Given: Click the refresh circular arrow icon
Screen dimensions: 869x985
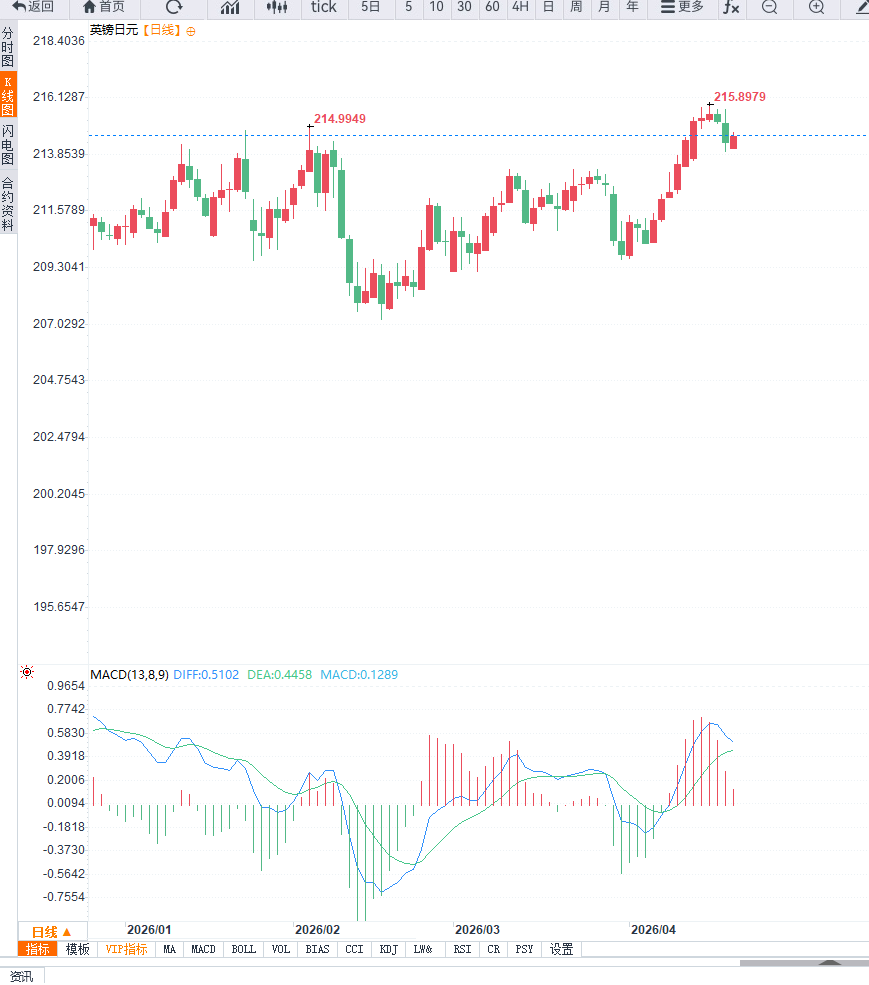Looking at the screenshot, I should 174,7.
